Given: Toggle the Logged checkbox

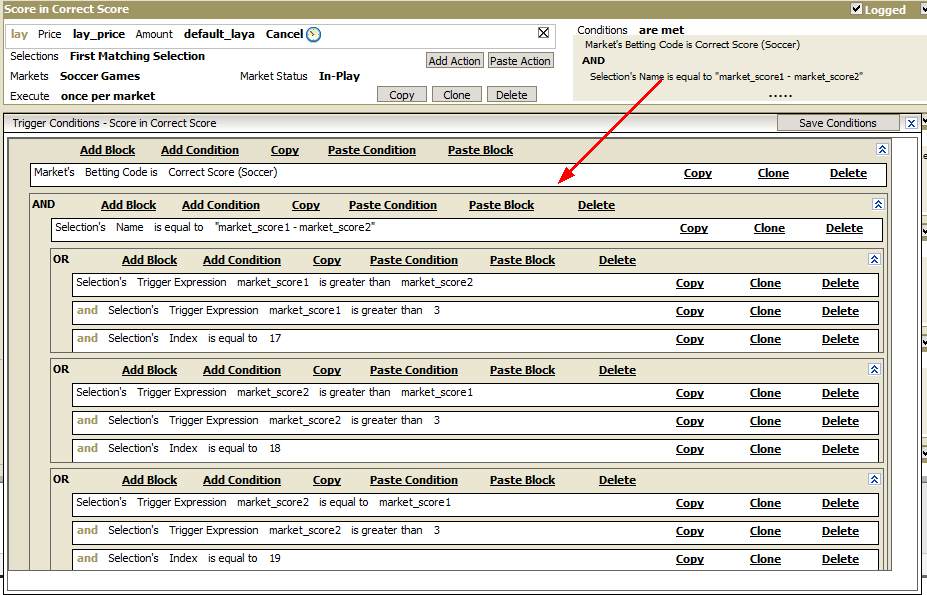Looking at the screenshot, I should [856, 8].
